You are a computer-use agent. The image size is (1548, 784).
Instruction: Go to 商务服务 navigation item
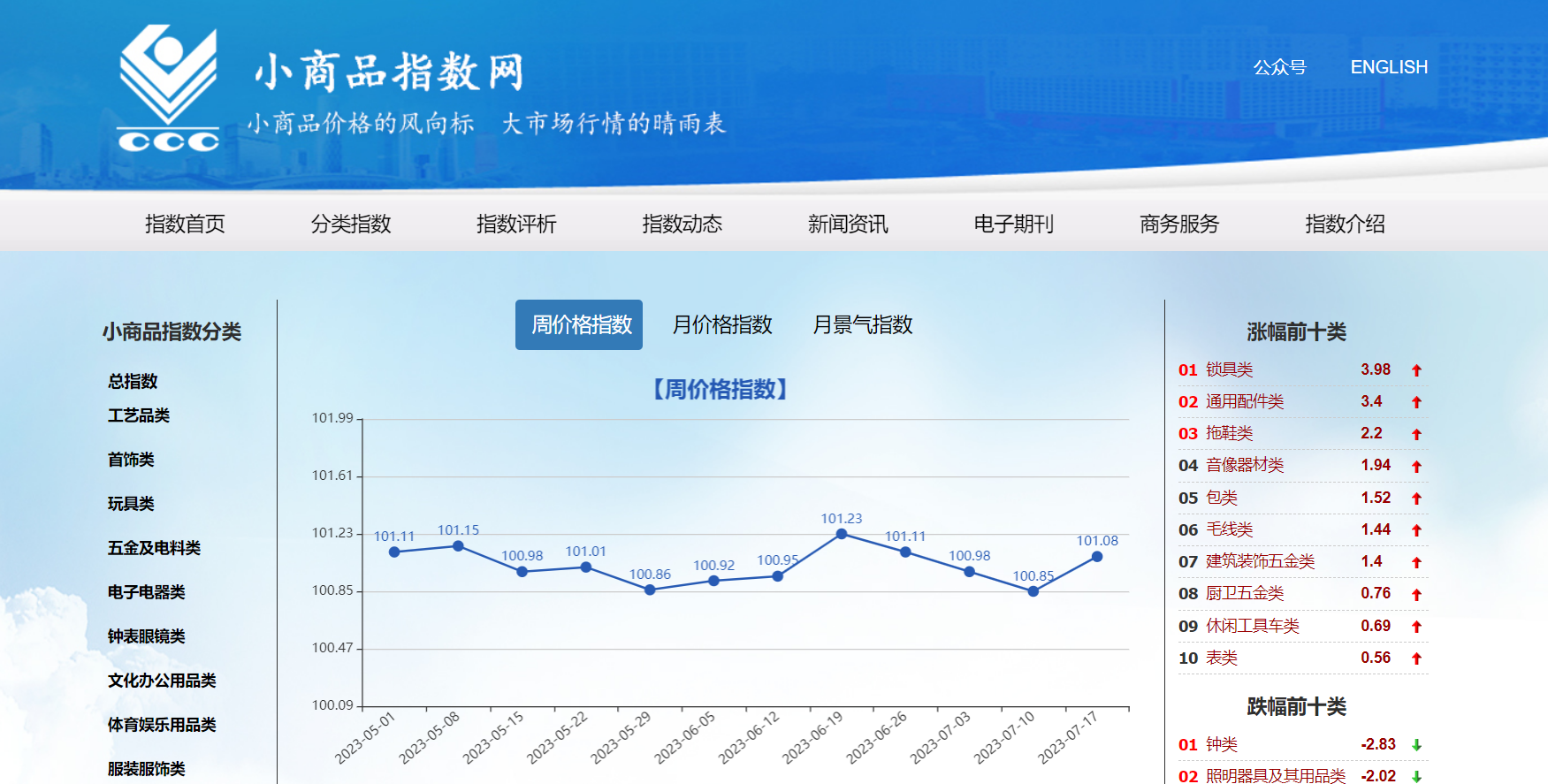tap(1179, 224)
